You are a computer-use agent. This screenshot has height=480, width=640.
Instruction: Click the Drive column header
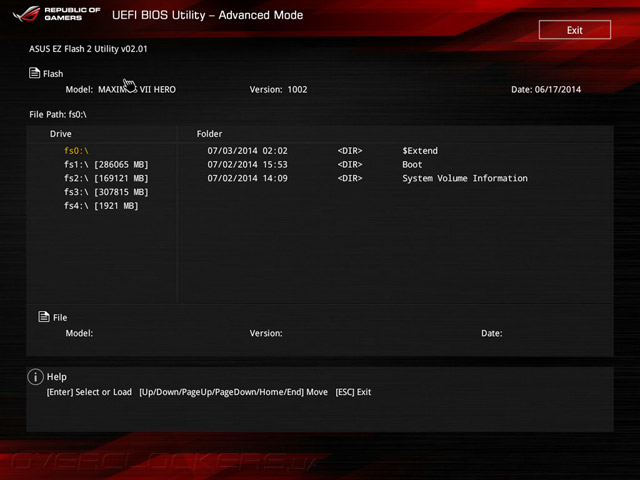click(x=60, y=134)
